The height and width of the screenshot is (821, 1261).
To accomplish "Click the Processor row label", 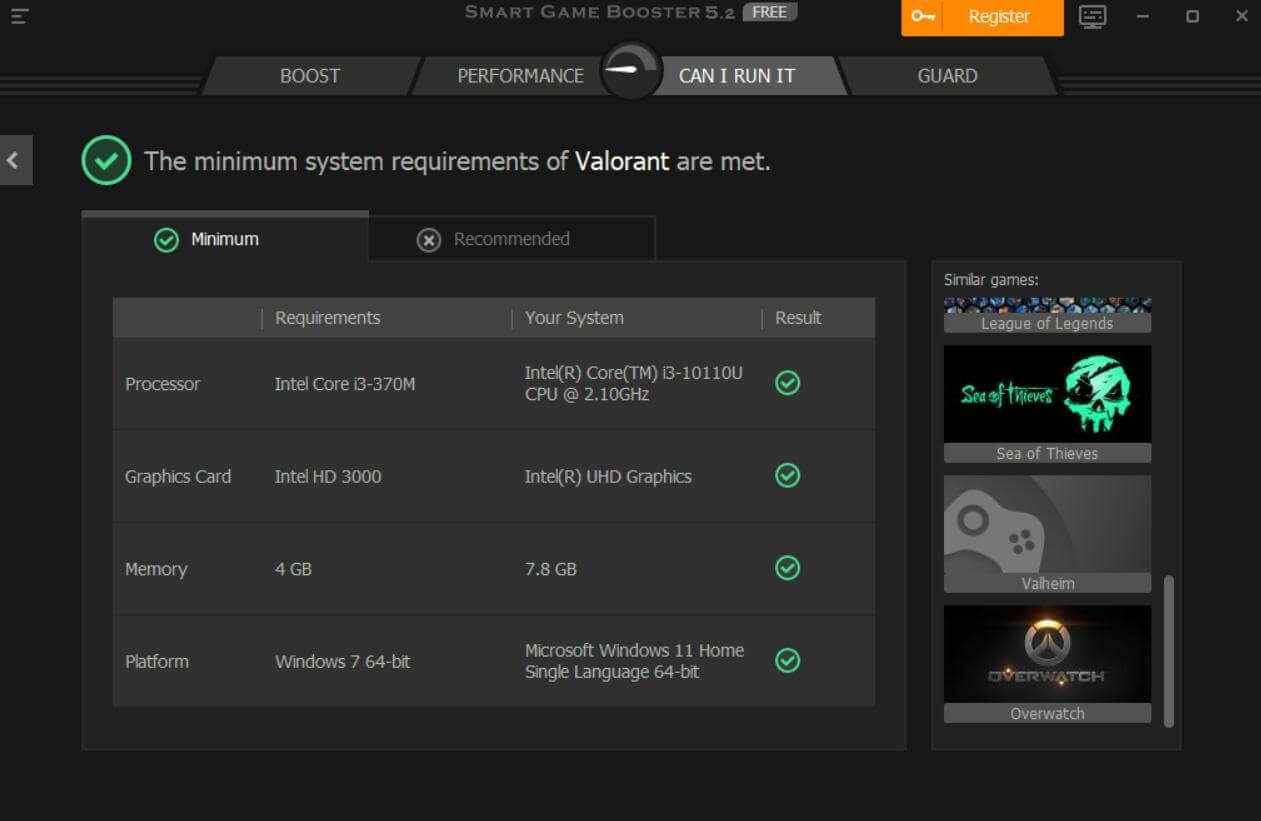I will 162,384.
